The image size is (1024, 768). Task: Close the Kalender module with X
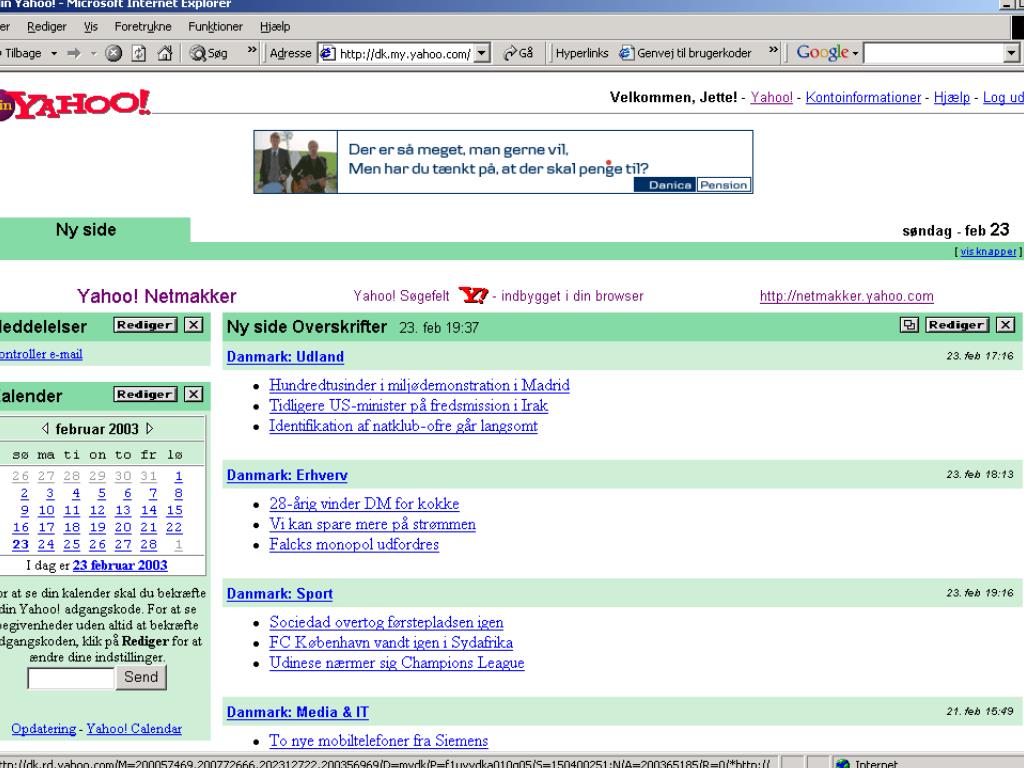tap(193, 394)
